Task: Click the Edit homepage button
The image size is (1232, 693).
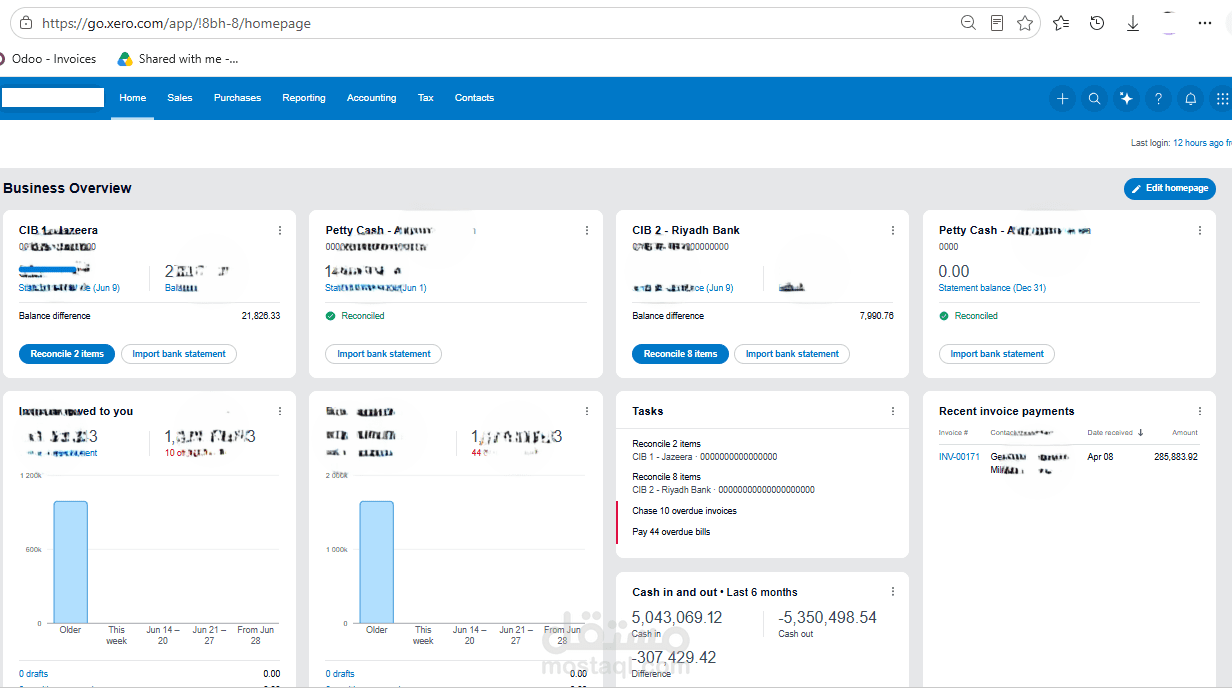Action: (x=1170, y=188)
